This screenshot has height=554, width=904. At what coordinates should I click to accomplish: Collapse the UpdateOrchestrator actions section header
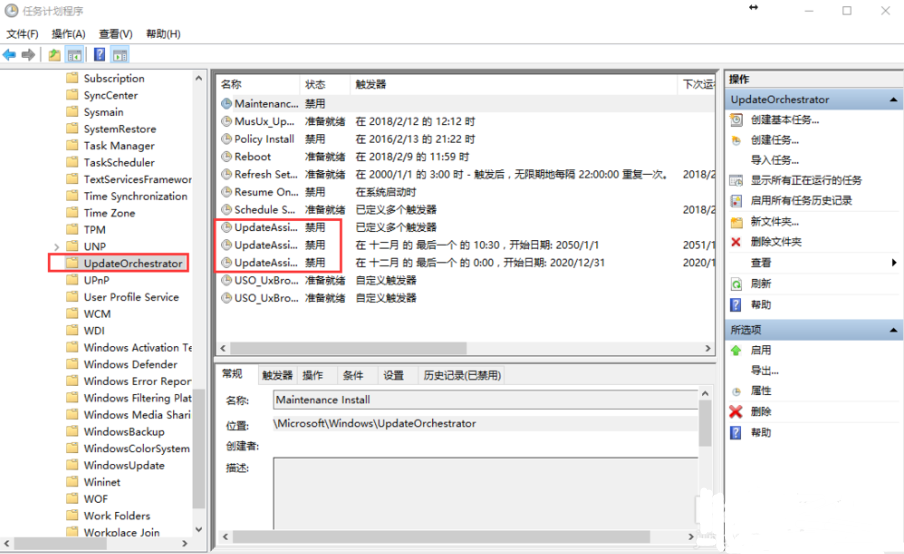[893, 100]
